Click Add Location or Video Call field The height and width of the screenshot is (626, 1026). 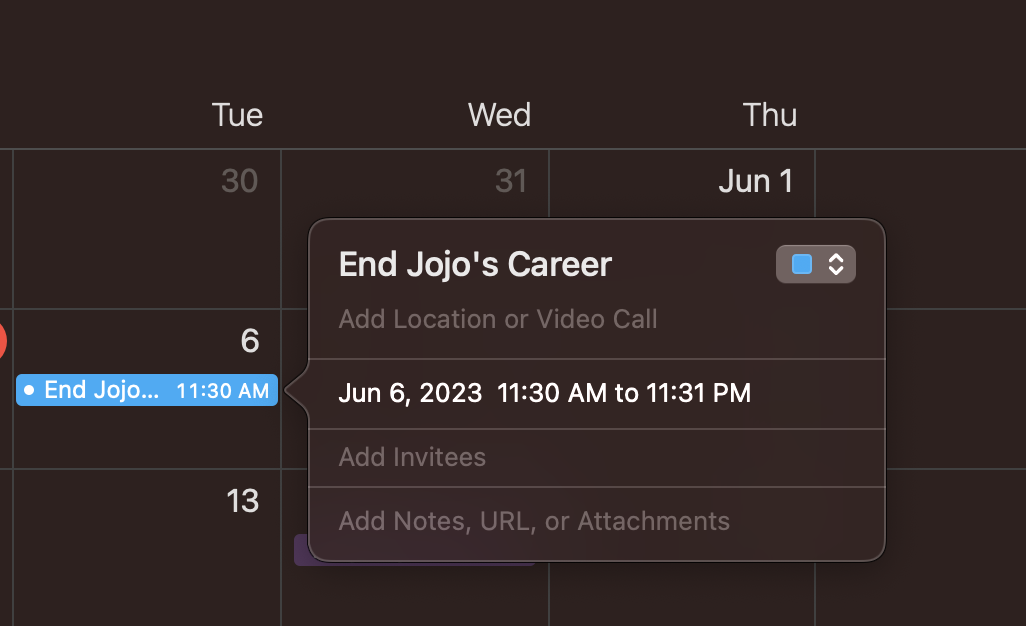click(498, 319)
